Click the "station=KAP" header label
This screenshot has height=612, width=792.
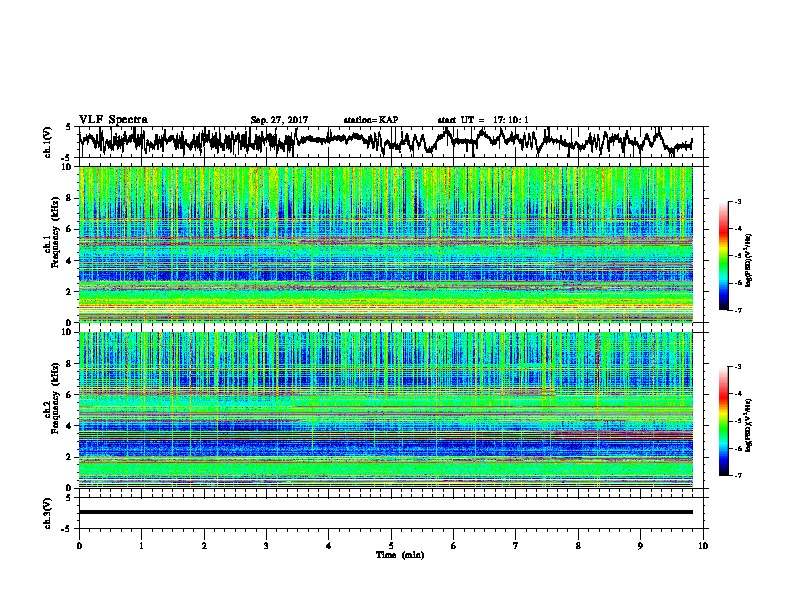pos(371,120)
